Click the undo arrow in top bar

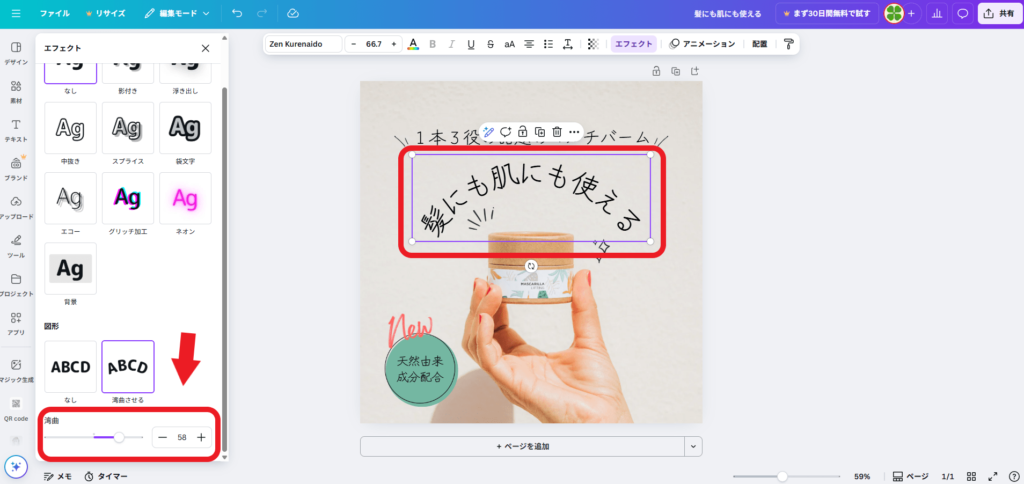tap(236, 14)
